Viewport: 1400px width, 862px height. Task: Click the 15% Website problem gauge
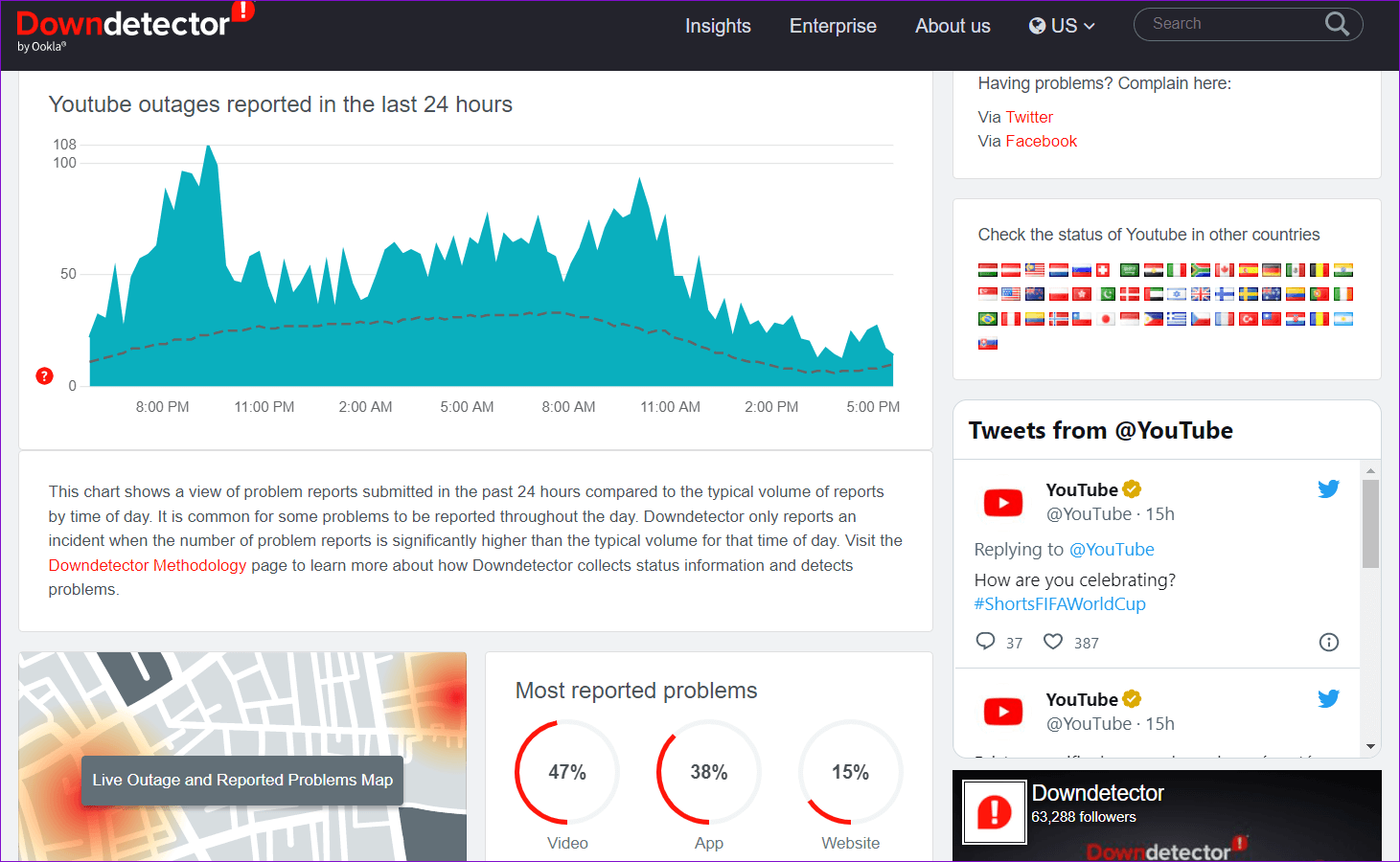pos(851,772)
